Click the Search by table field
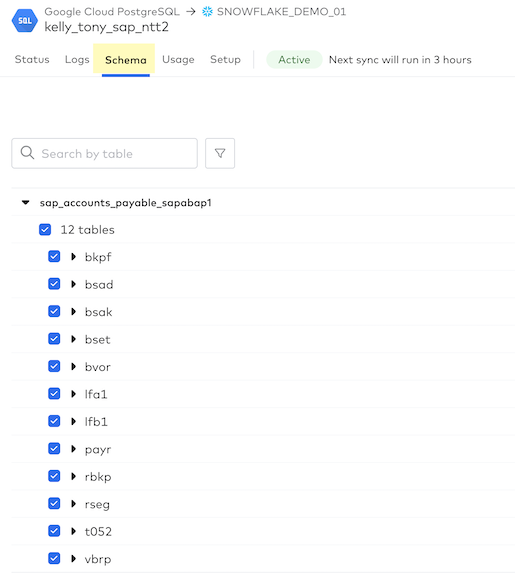515x575 pixels. pos(105,153)
